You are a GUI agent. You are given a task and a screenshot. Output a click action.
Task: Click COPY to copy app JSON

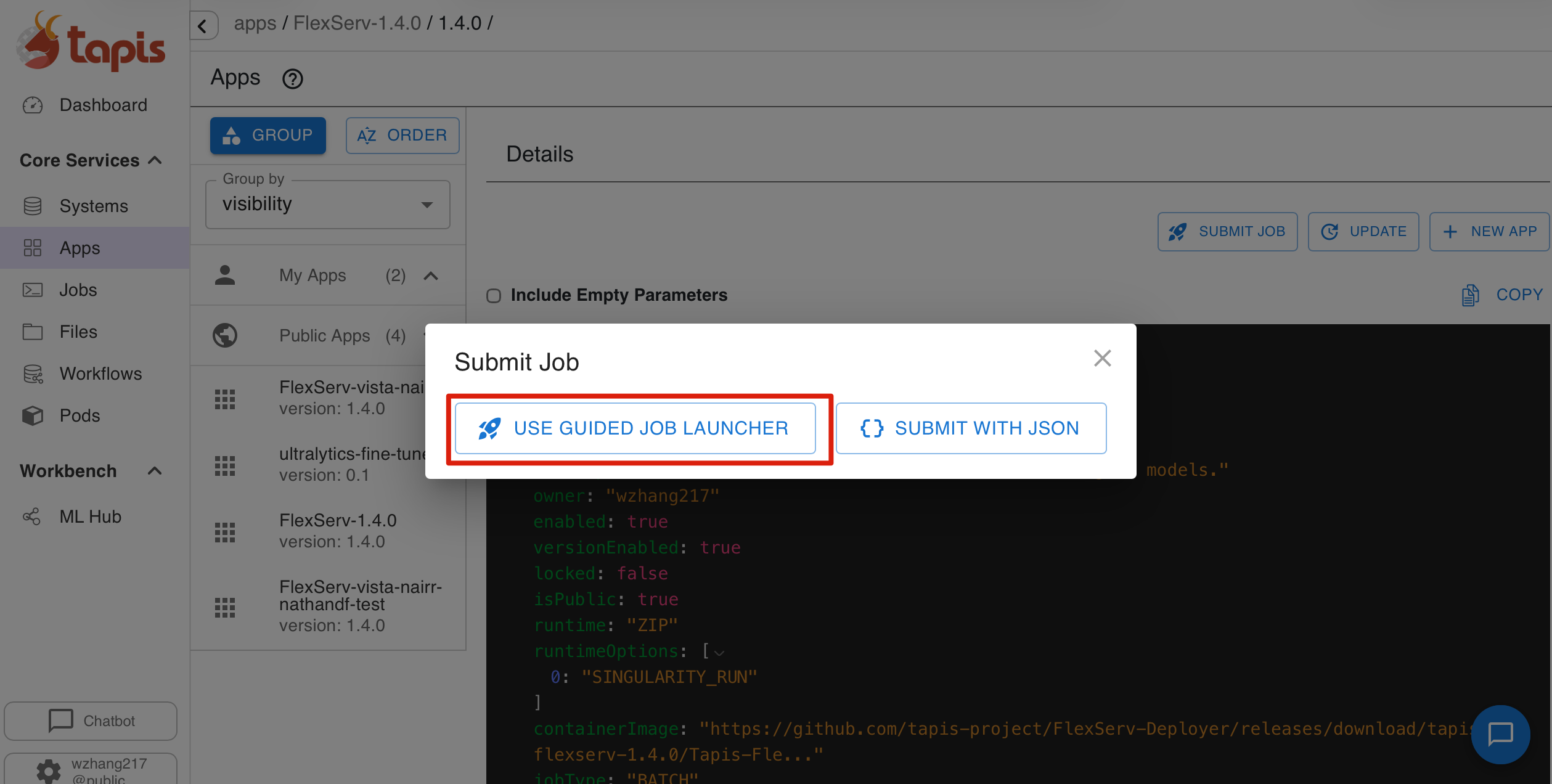point(1503,295)
